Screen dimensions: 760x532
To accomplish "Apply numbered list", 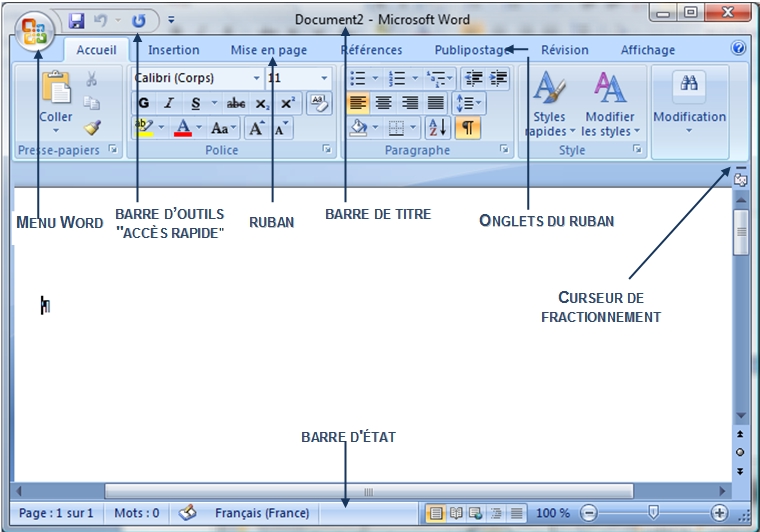I will pyautogui.click(x=397, y=78).
